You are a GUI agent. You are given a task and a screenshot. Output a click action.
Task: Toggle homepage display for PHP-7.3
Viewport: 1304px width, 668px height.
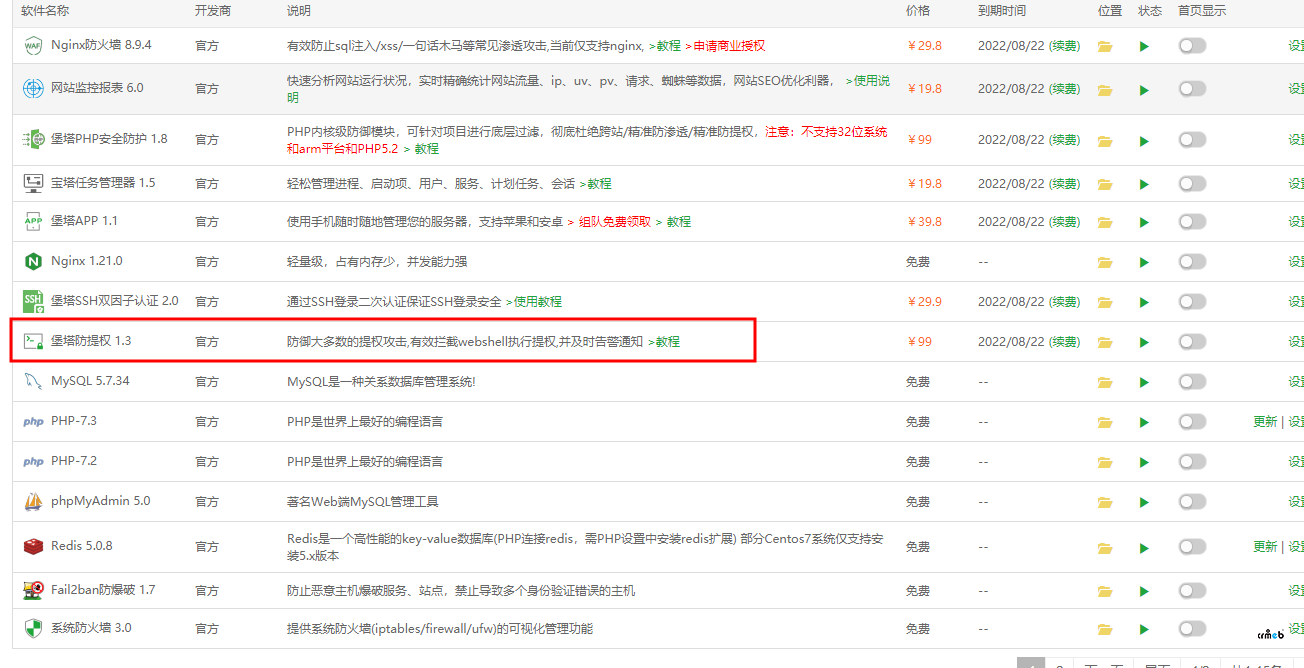tap(1192, 421)
